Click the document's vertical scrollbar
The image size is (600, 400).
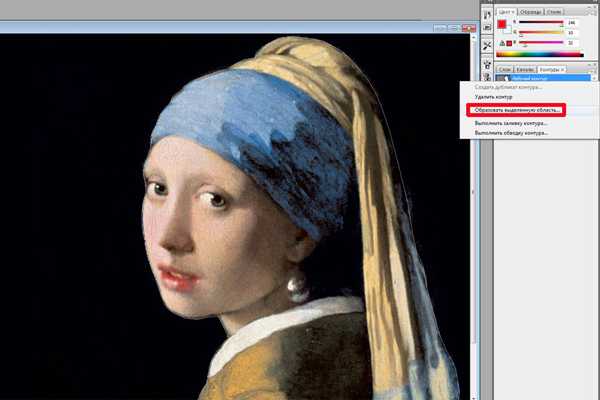click(474, 217)
